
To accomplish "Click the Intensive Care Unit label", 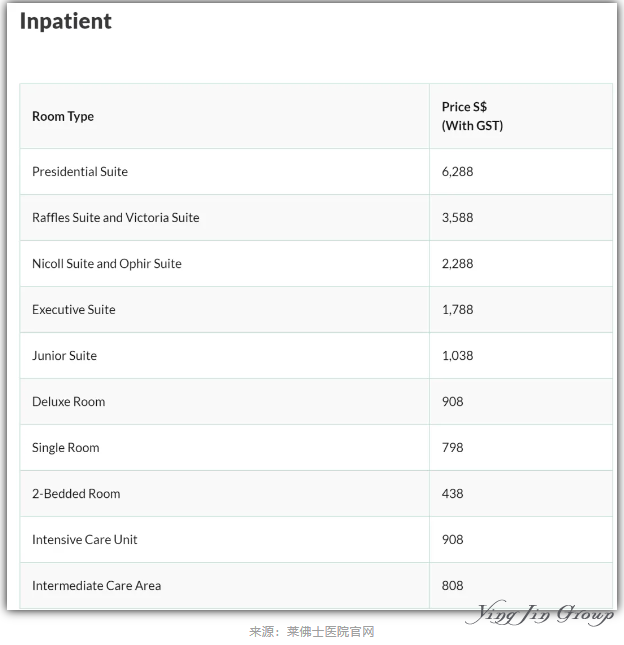I will coord(84,540).
